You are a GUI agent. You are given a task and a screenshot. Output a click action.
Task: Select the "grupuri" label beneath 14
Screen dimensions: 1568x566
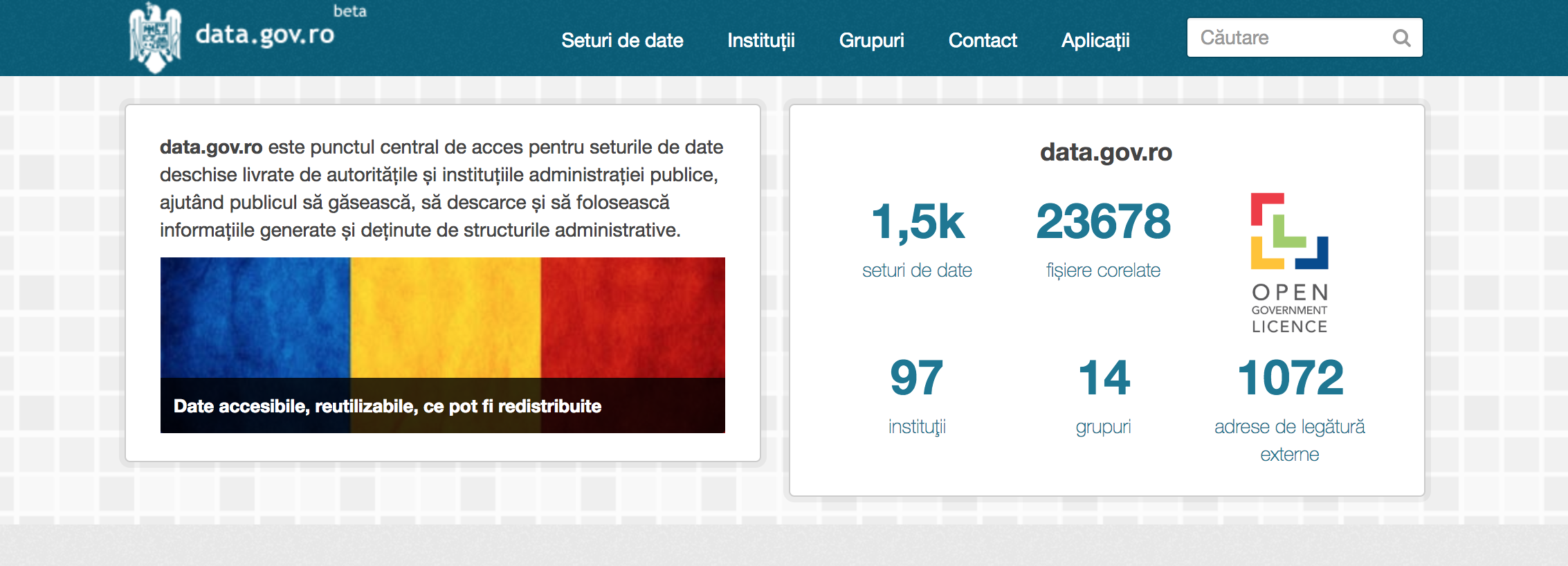point(1103,427)
